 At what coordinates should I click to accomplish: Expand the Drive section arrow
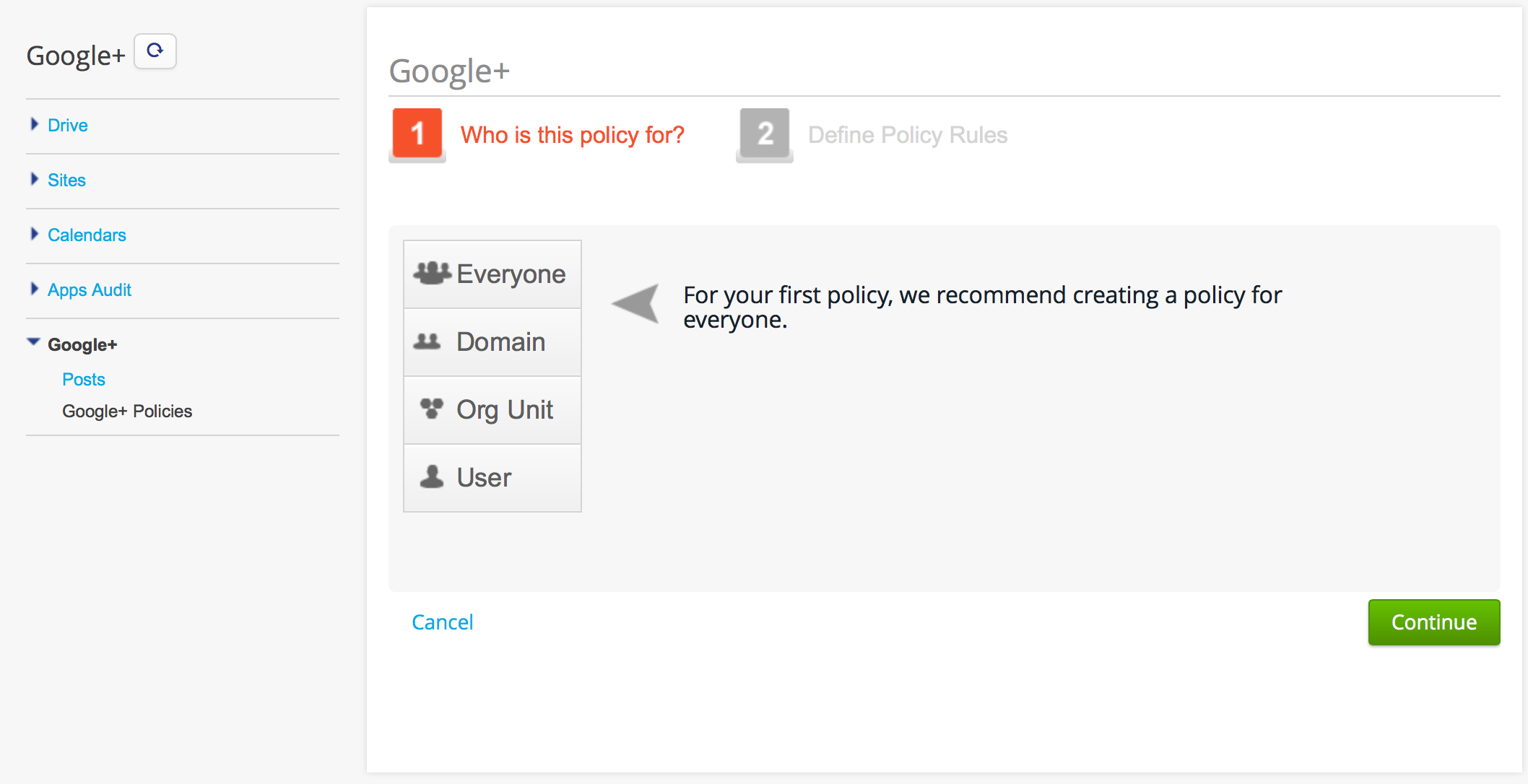(x=34, y=124)
